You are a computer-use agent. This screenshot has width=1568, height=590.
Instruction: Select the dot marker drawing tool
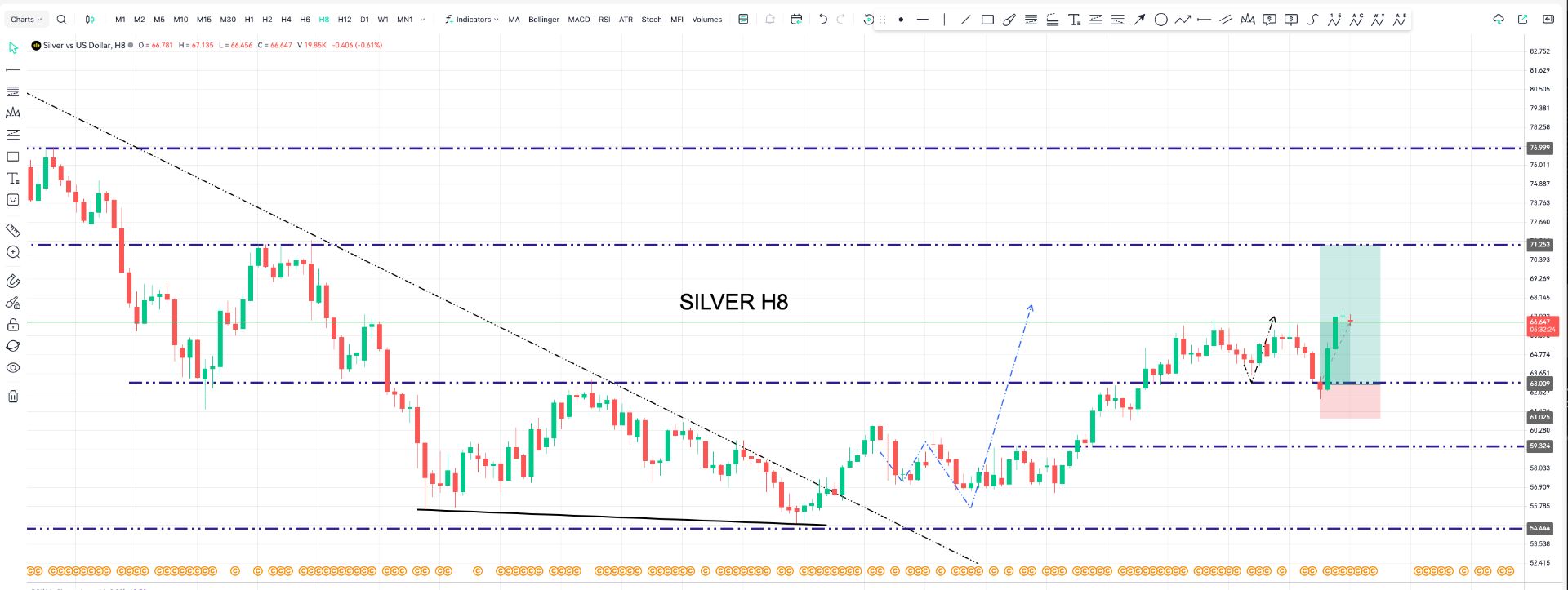tap(901, 20)
